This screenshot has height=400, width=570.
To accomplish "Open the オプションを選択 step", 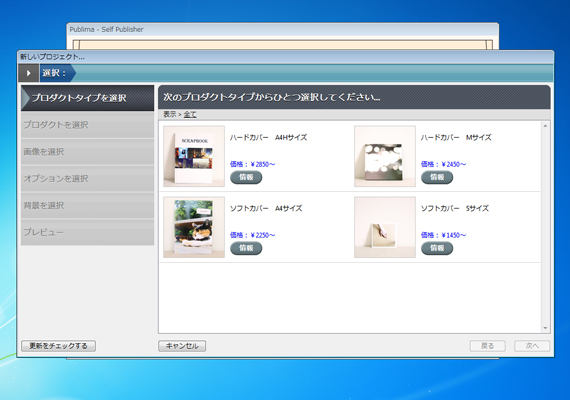I will (x=87, y=179).
